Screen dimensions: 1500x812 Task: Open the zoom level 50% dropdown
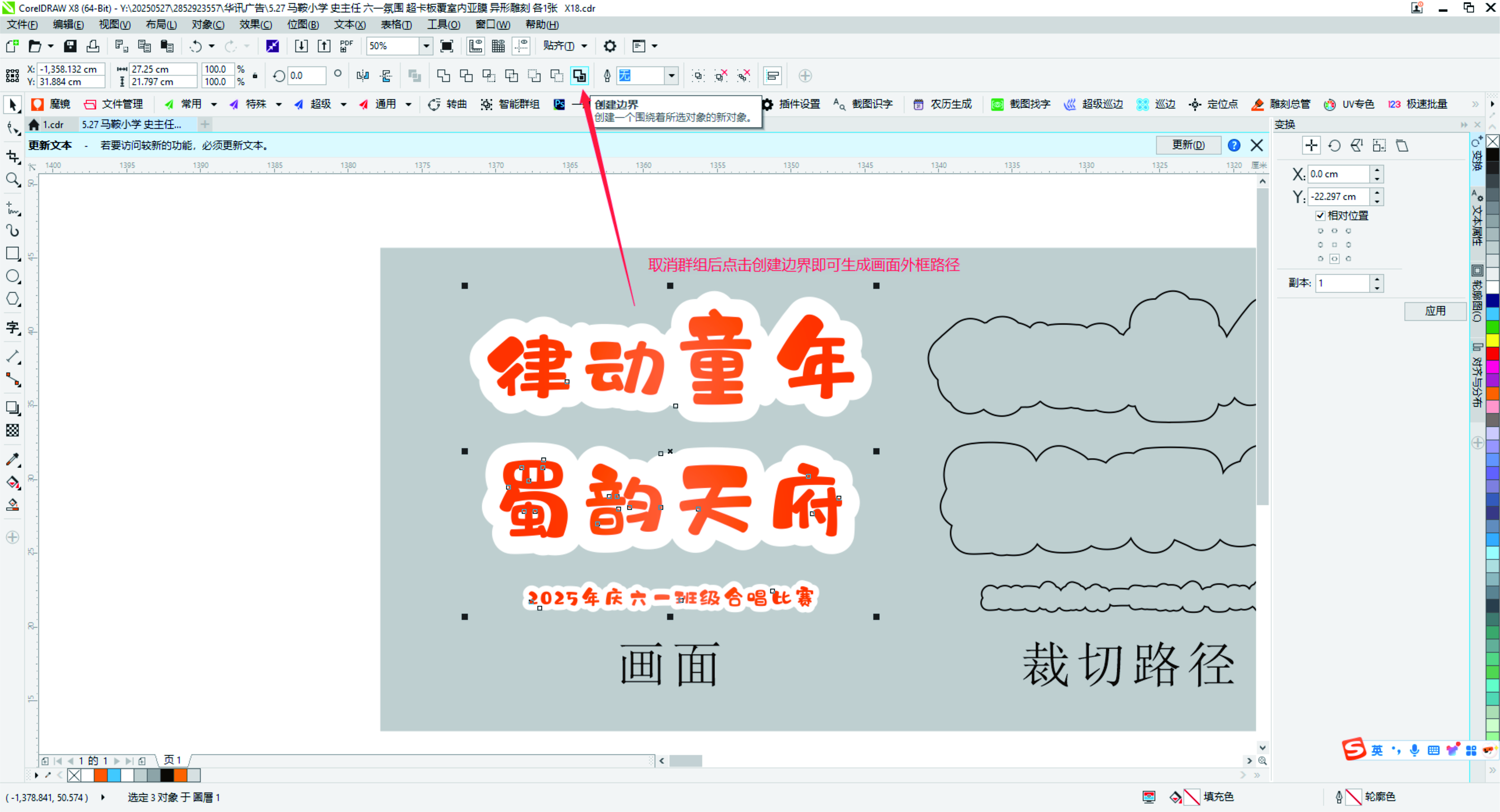coord(426,46)
